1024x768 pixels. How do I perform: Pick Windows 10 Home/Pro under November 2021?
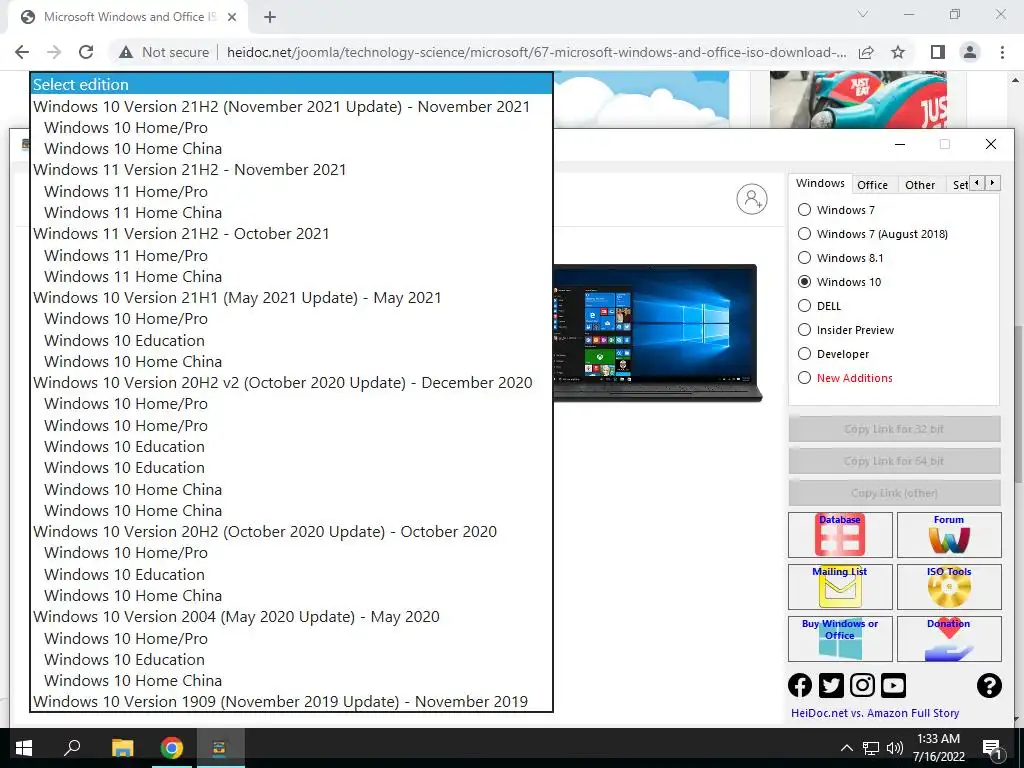(x=291, y=127)
